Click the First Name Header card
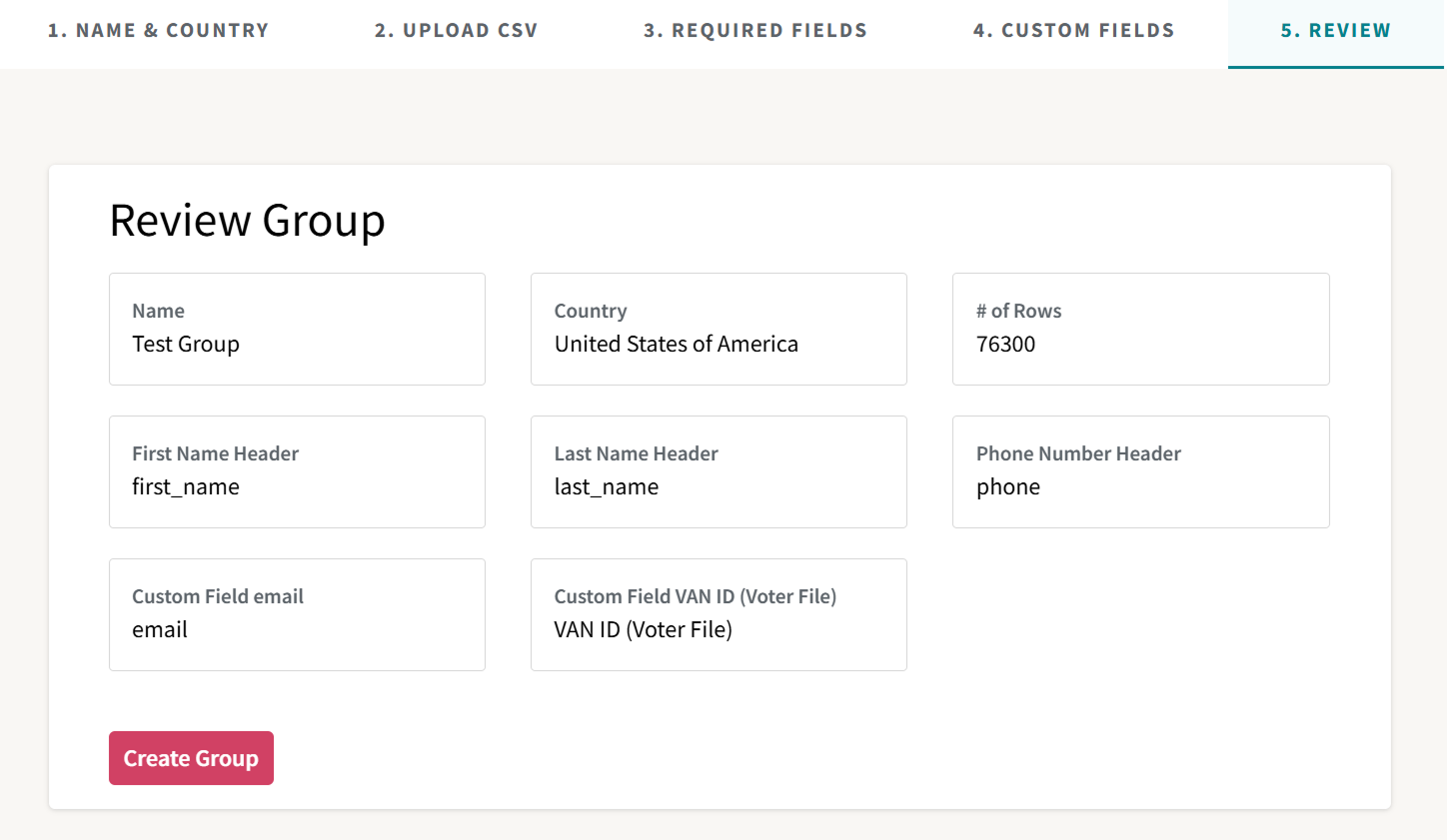Viewport: 1447px width, 840px height. pos(297,471)
